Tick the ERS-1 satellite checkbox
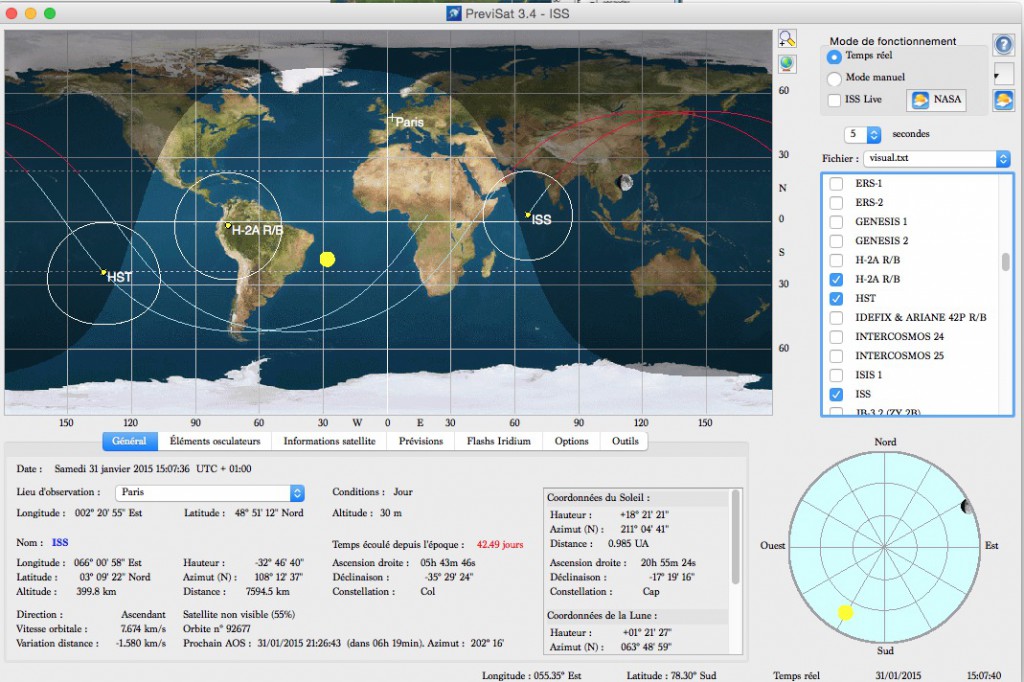This screenshot has height=682, width=1024. [836, 184]
